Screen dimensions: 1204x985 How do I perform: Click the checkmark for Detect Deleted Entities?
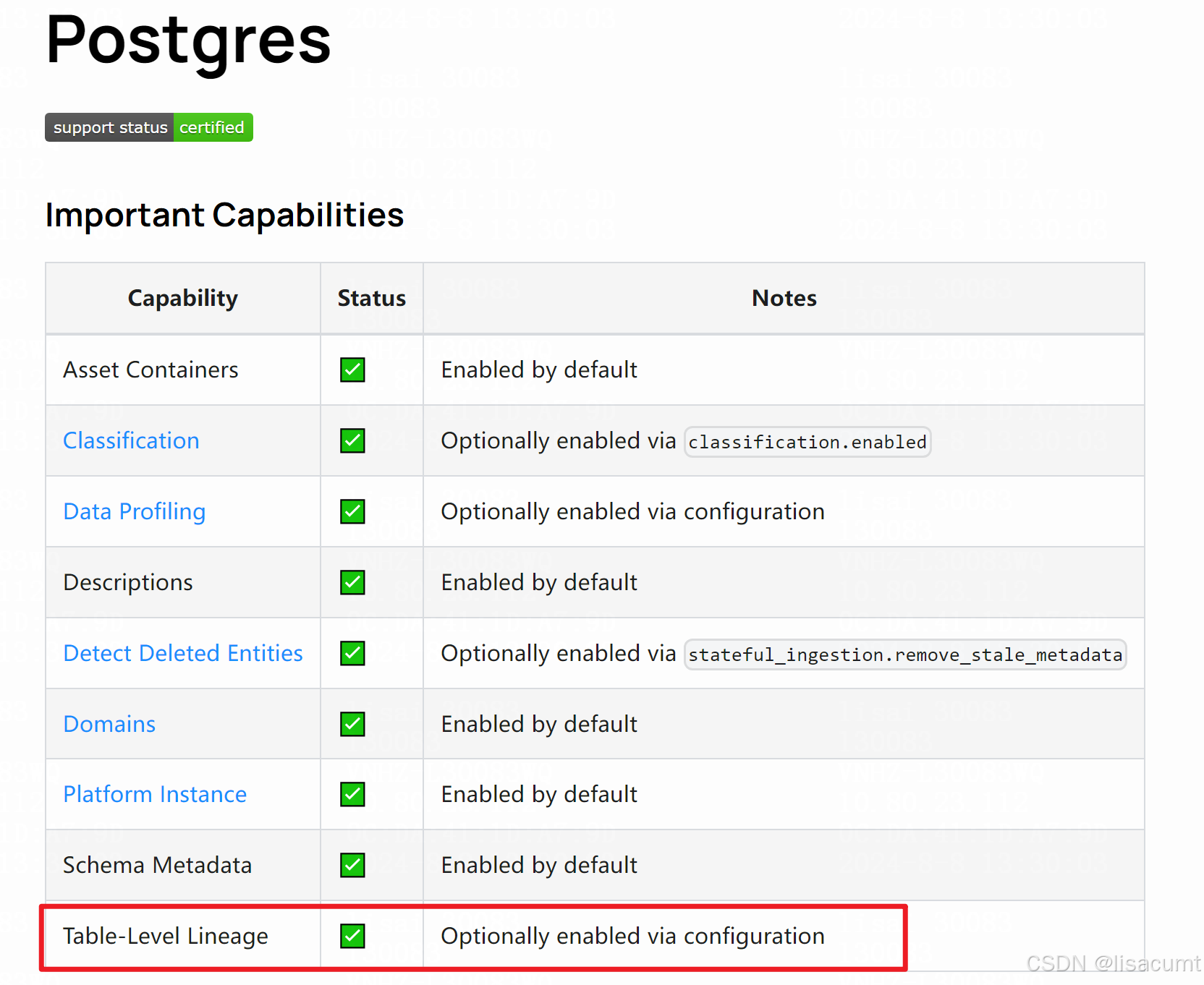(352, 653)
